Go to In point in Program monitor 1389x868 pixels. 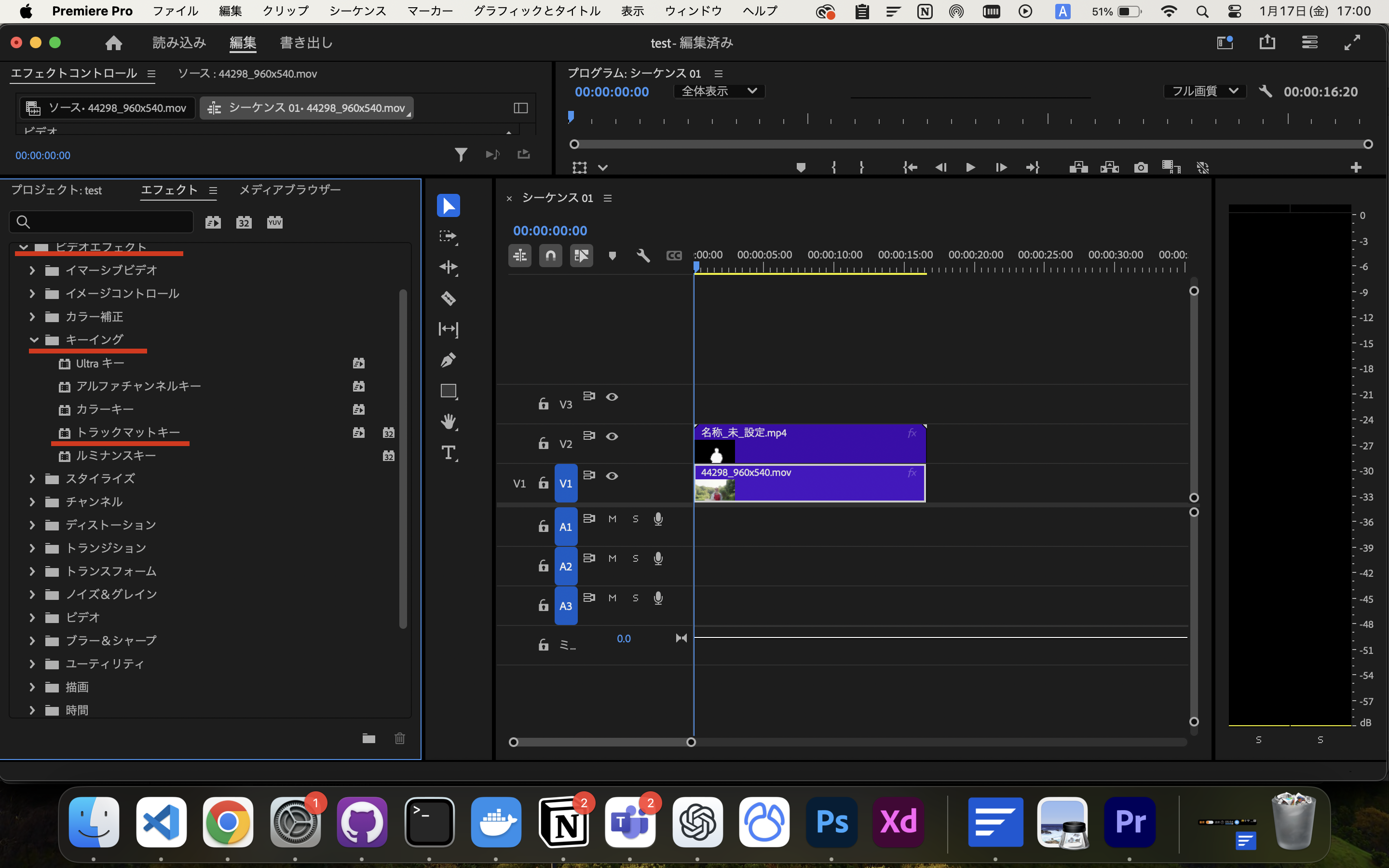910,167
